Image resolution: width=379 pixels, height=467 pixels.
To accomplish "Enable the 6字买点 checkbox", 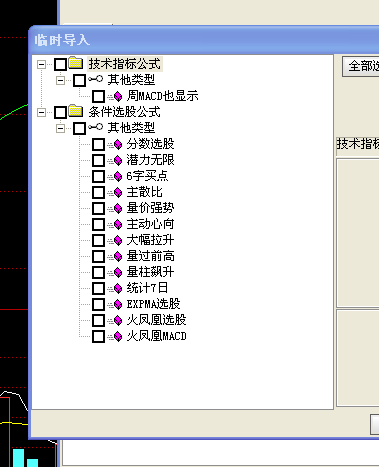I will 98,176.
